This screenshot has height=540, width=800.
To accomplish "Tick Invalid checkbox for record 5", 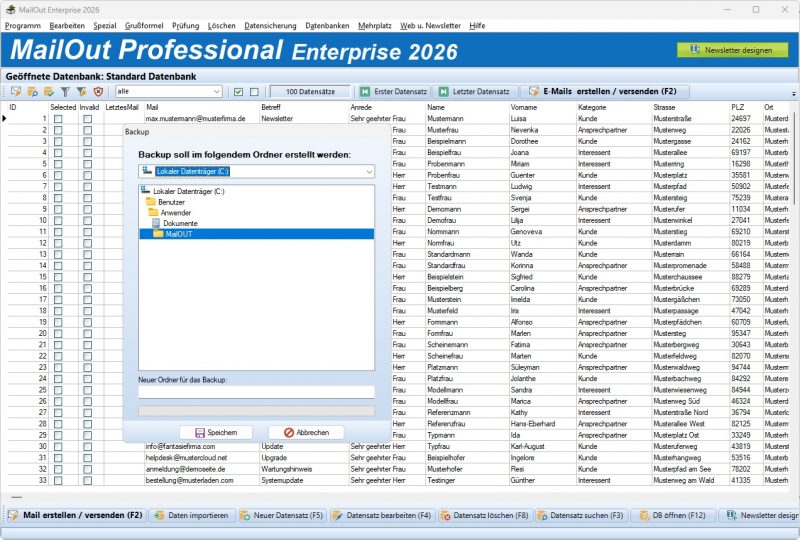I will (x=88, y=164).
